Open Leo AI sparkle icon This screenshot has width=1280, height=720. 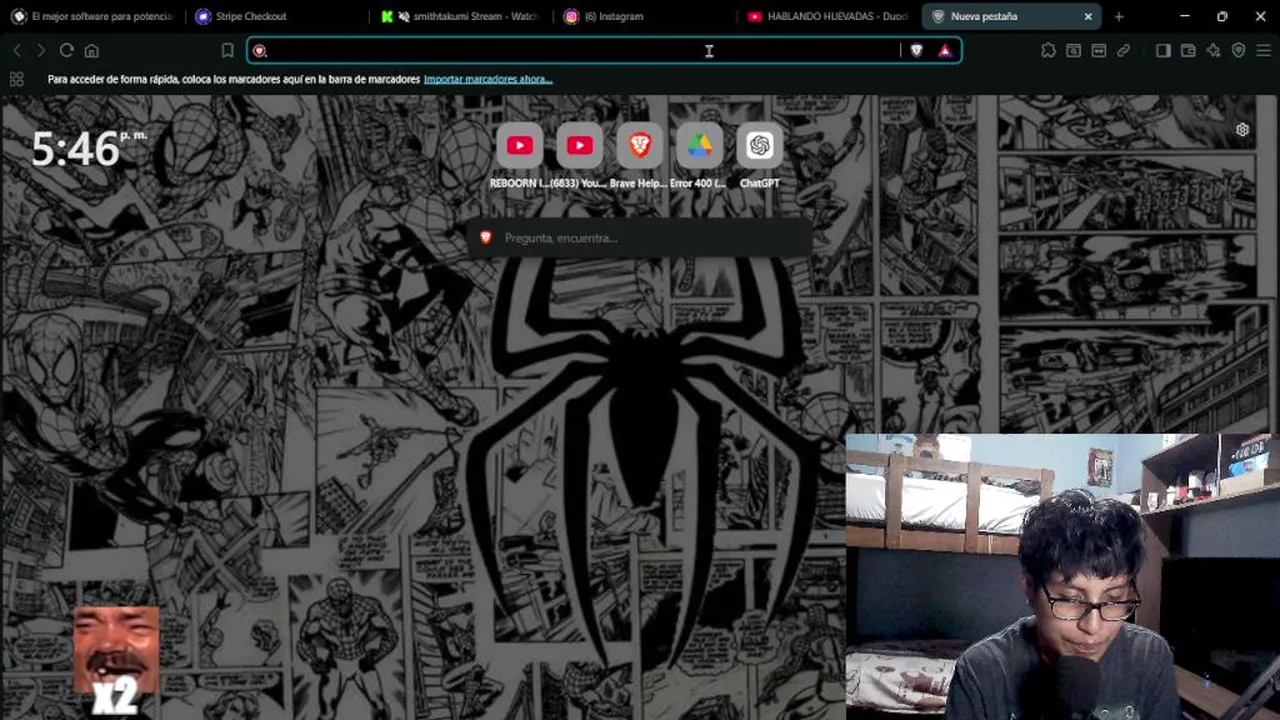(x=1213, y=51)
